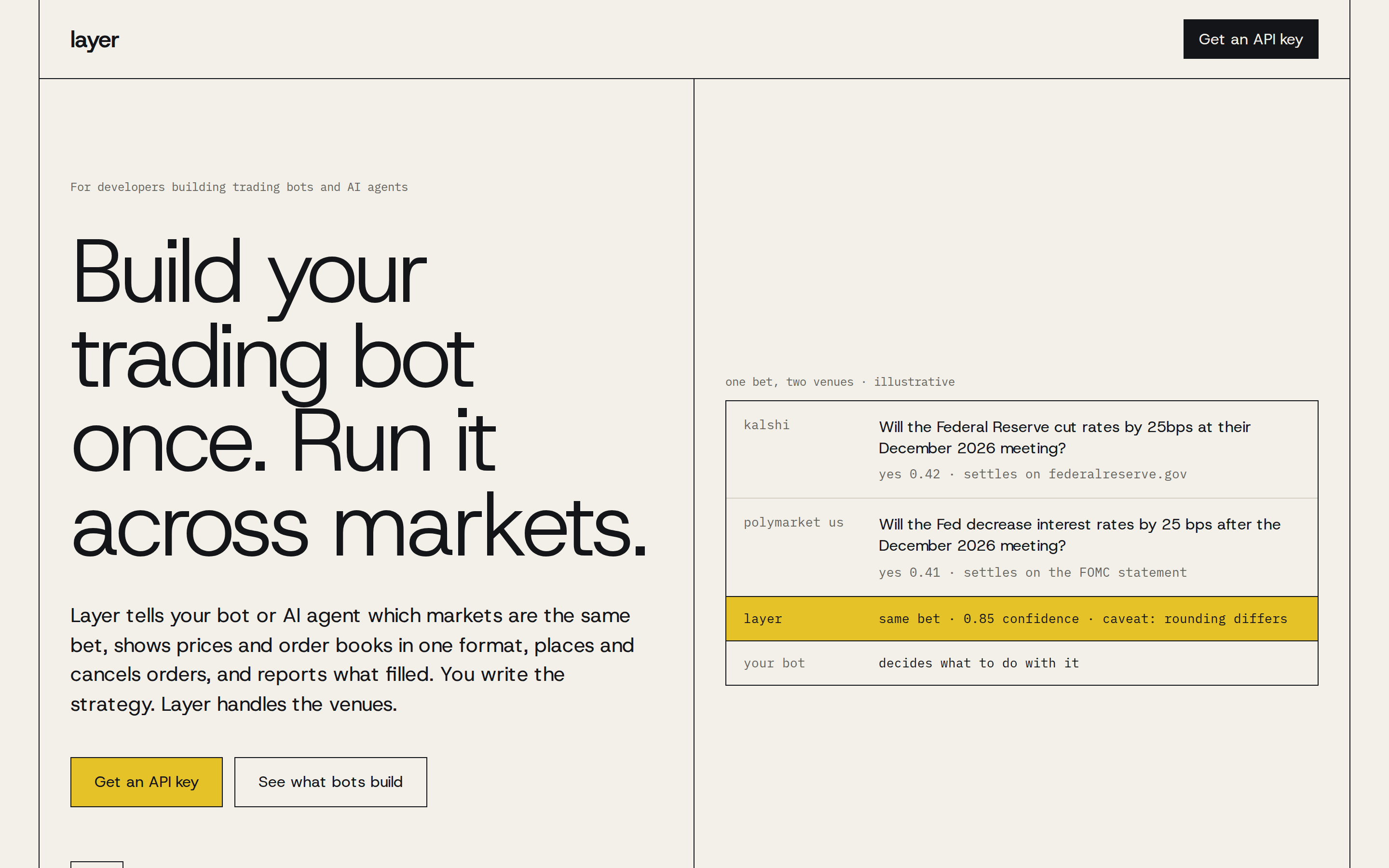This screenshot has width=1389, height=868.
Task: Click 'yes 0.41 · settles on the FOMC statement'
Action: coord(1032,572)
